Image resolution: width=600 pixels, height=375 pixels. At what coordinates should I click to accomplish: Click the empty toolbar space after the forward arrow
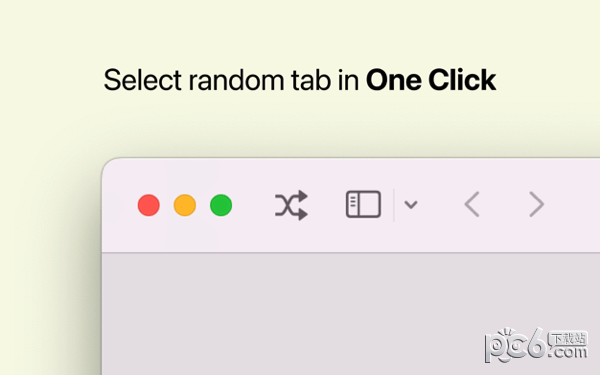(x=574, y=205)
